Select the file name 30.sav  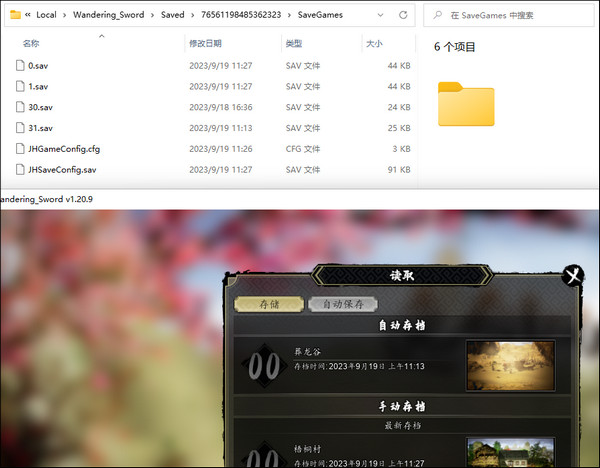pyautogui.click(x=40, y=107)
